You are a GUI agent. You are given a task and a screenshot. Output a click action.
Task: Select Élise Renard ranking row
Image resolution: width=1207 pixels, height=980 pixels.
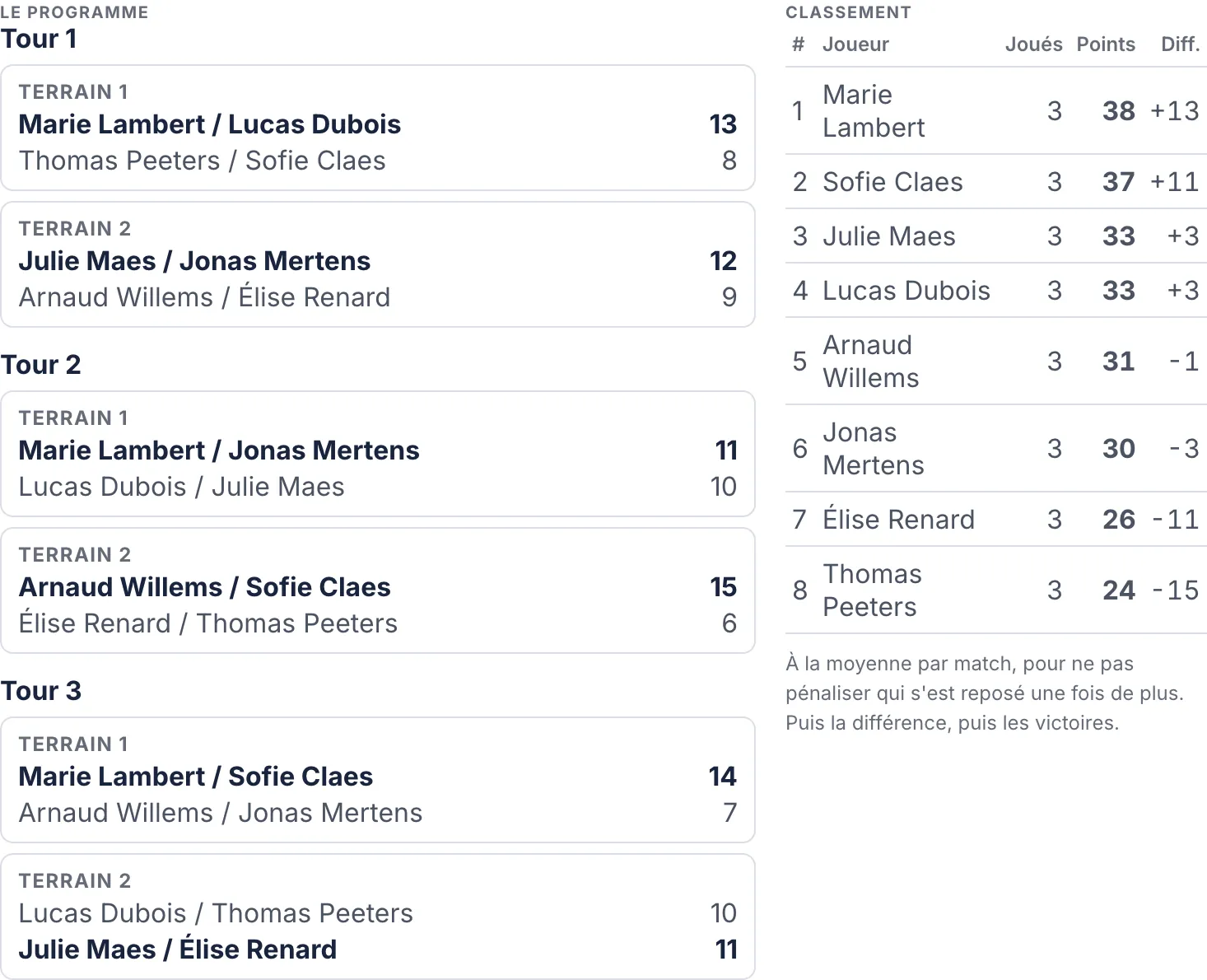pos(996,520)
